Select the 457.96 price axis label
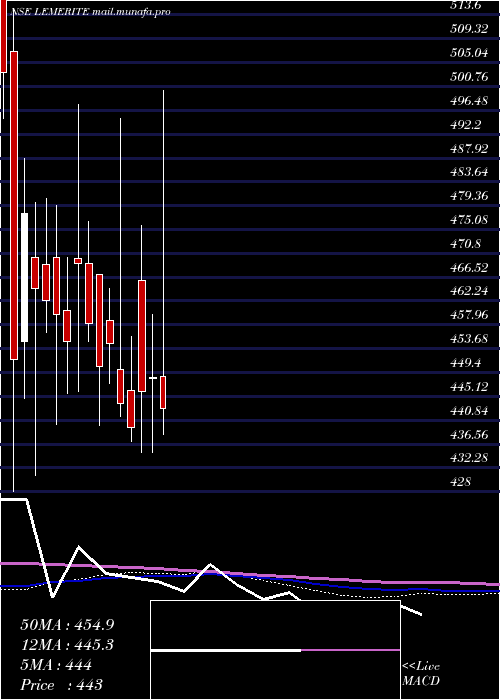The width and height of the screenshot is (500, 700). 469,315
